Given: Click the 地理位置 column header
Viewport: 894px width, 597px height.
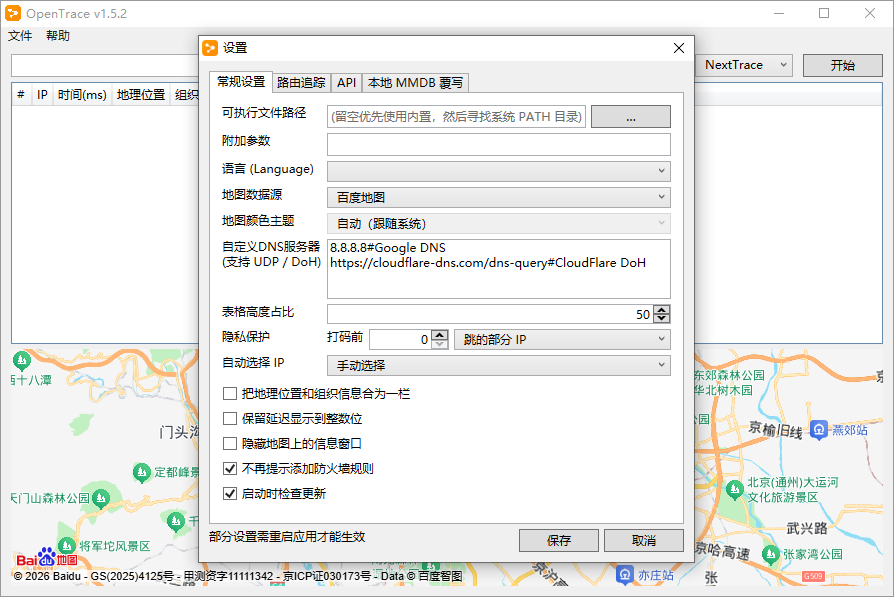Looking at the screenshot, I should tap(141, 95).
